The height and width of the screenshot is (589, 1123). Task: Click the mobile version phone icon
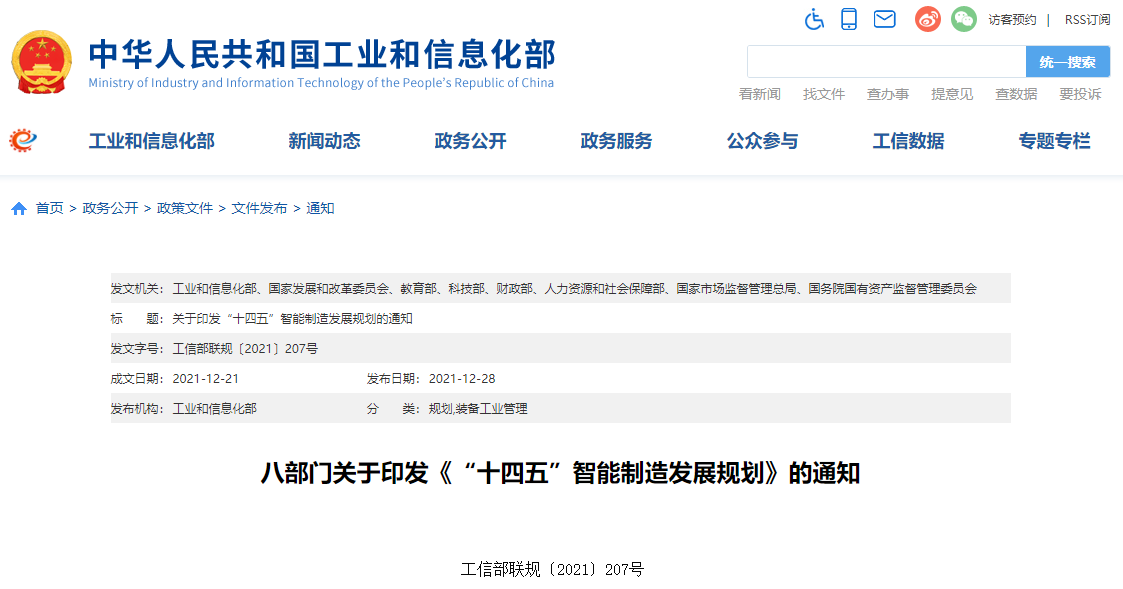tap(848, 19)
